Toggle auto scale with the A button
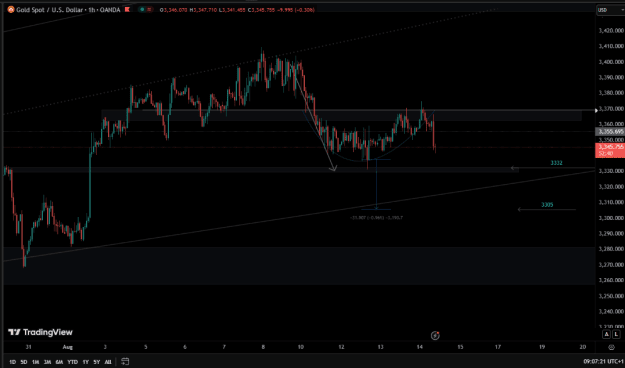The width and height of the screenshot is (625, 368). point(606,334)
